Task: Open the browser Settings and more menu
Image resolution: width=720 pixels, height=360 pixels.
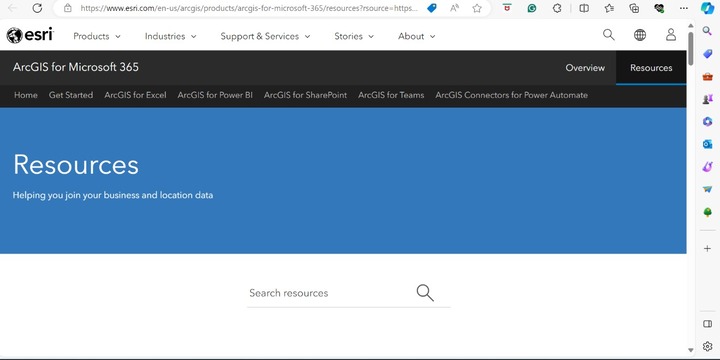Action: (x=684, y=8)
